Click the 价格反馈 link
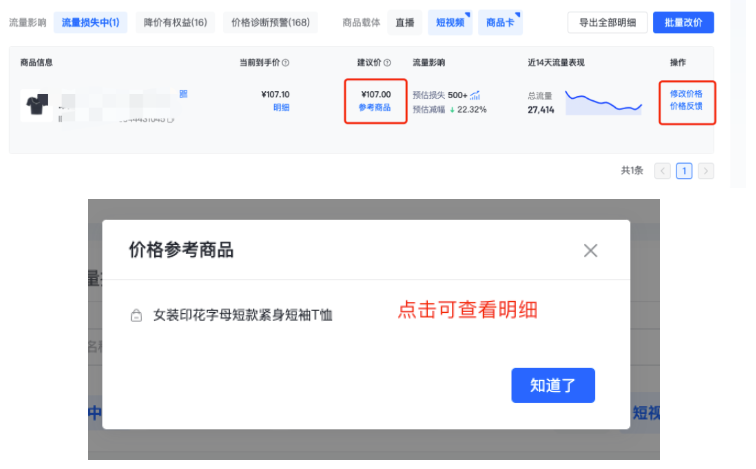Screen dimensions: 756x469 point(686,107)
